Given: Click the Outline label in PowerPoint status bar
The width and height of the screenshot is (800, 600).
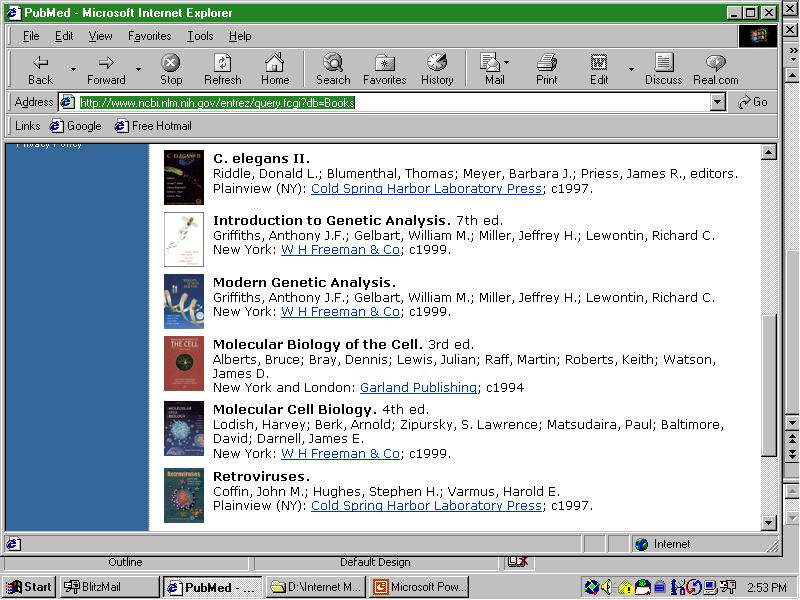Looking at the screenshot, I should 125,562.
